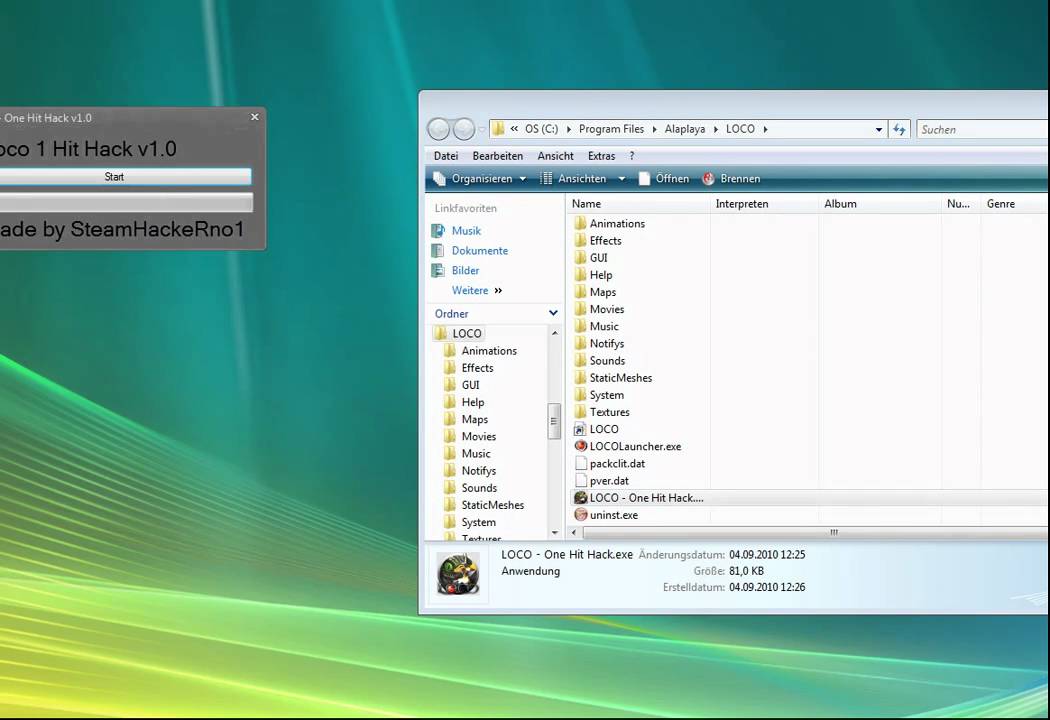1050x720 pixels.
Task: Select the Music folder icon in file list
Action: tap(581, 326)
